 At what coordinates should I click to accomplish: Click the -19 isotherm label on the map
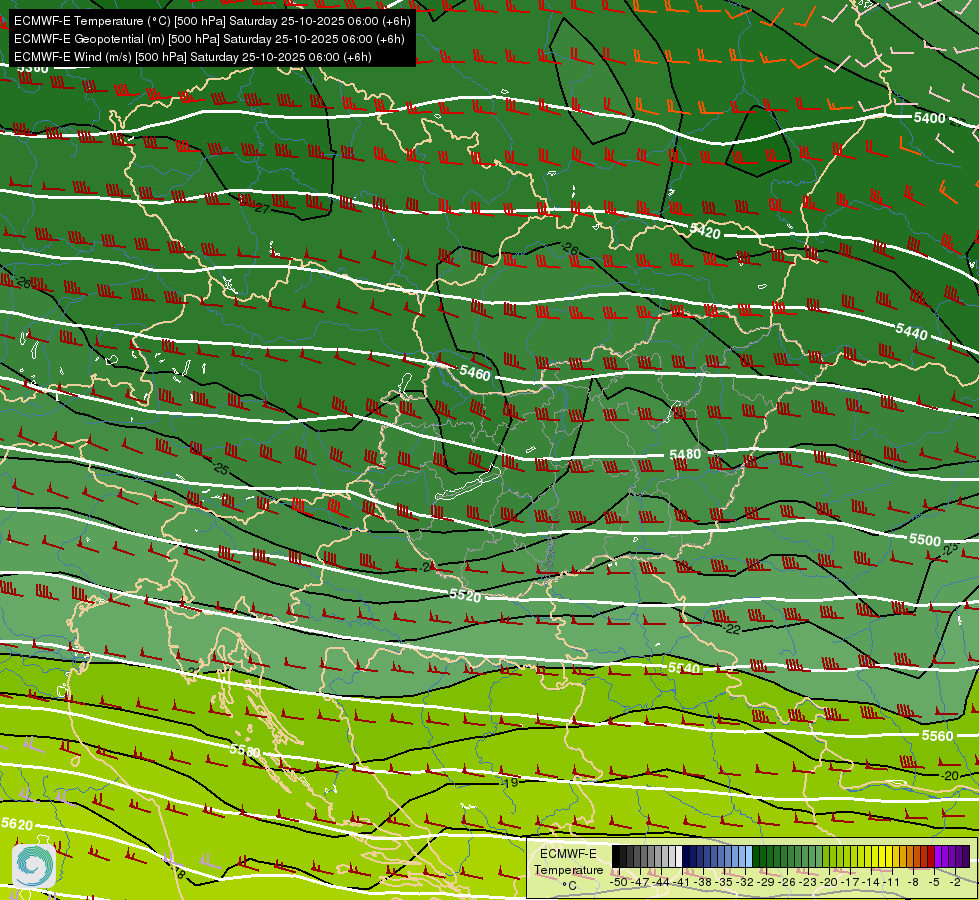tap(509, 782)
